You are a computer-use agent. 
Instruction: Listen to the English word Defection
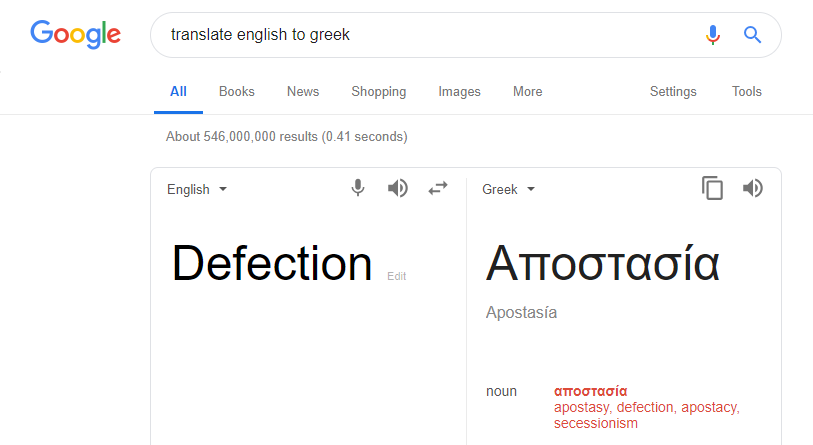point(398,188)
